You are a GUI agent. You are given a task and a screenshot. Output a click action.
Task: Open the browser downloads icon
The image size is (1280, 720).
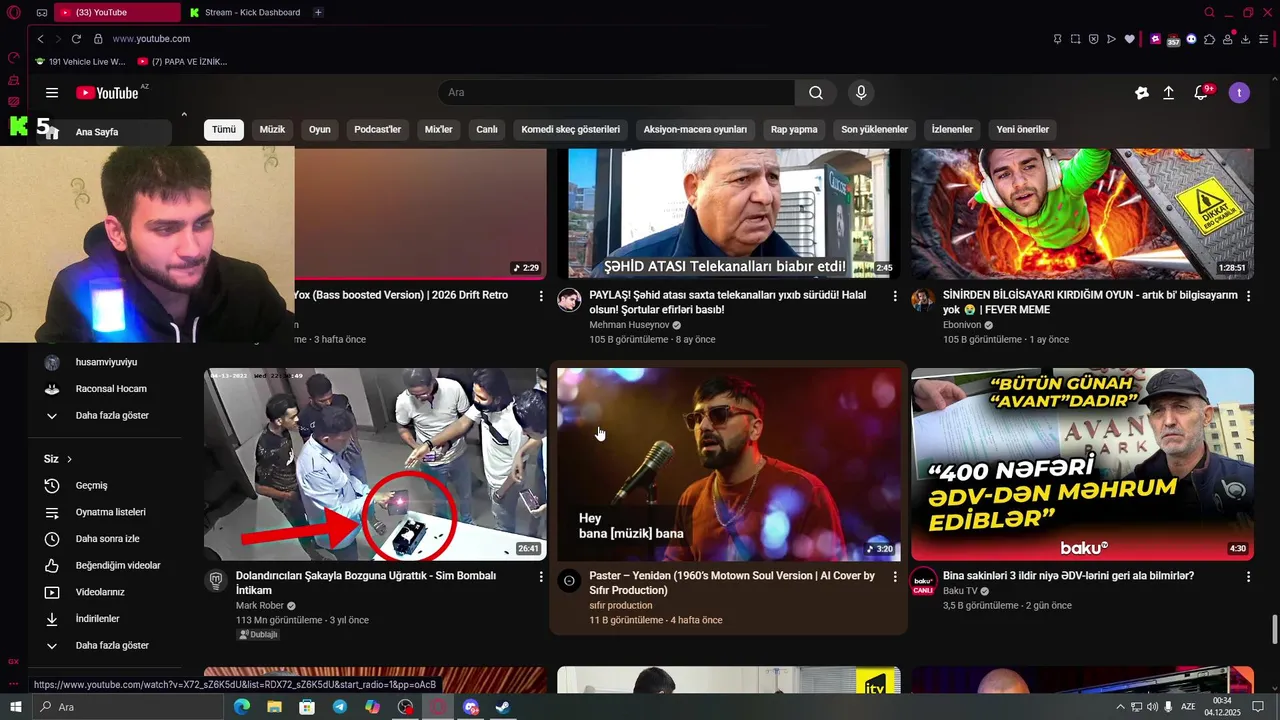point(1245,39)
